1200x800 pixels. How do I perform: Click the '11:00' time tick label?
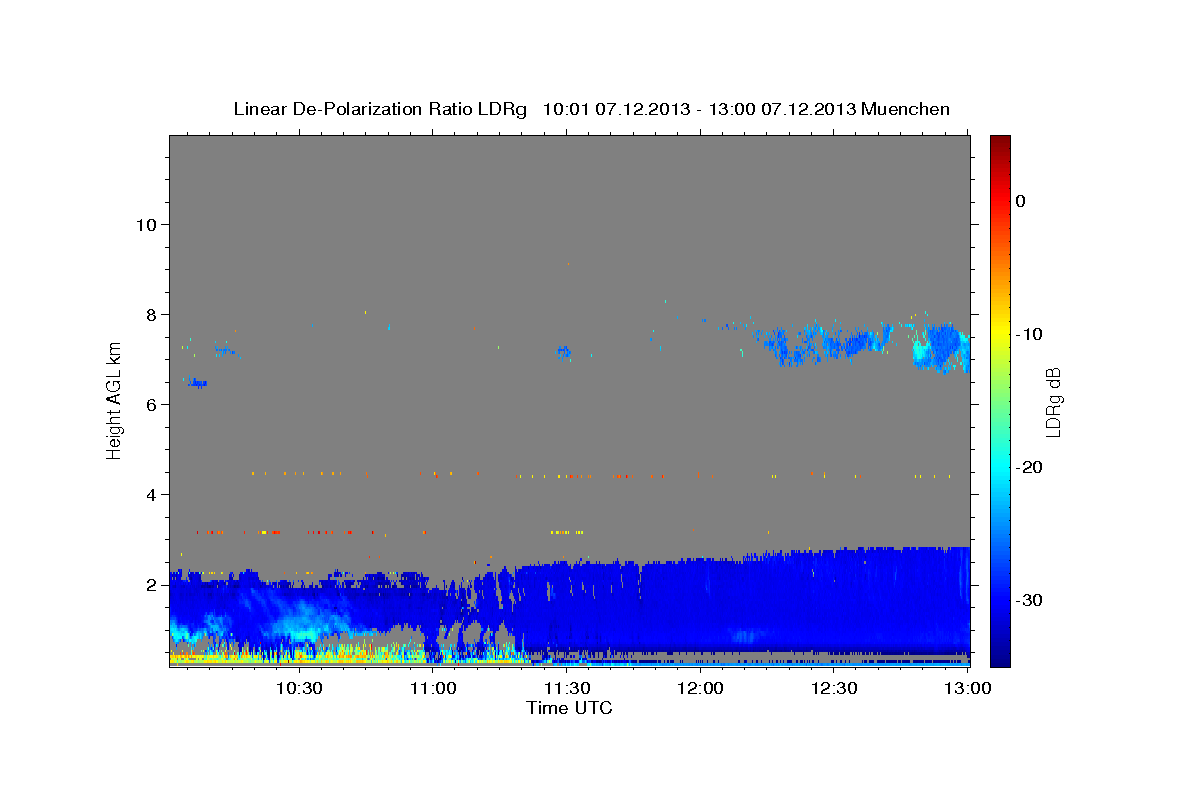432,688
